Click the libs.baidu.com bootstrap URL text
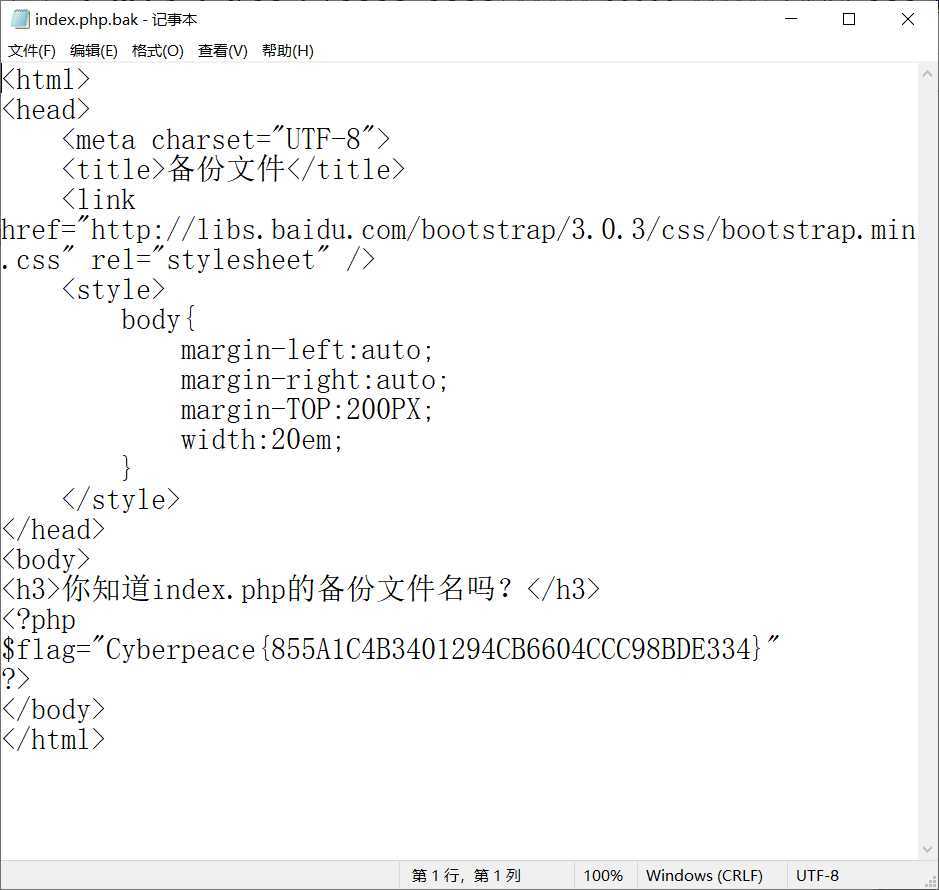The height and width of the screenshot is (890, 939). coord(503,230)
